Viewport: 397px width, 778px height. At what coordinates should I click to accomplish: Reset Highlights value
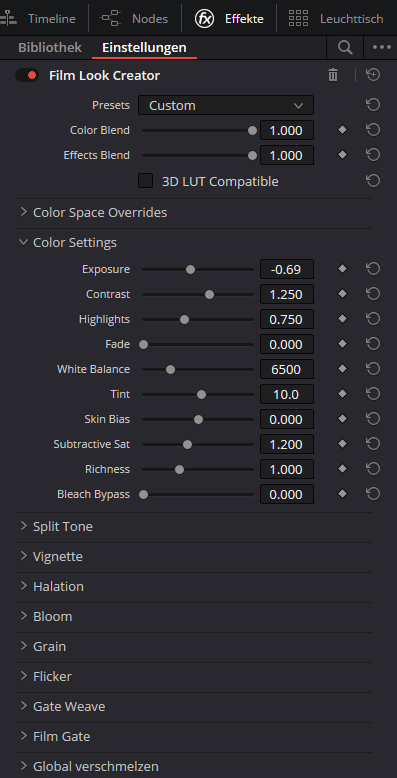(373, 319)
